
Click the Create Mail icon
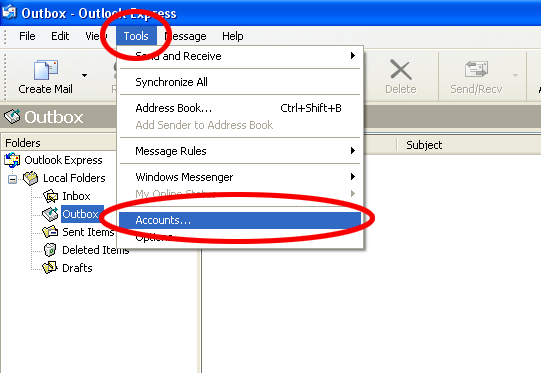(x=46, y=70)
